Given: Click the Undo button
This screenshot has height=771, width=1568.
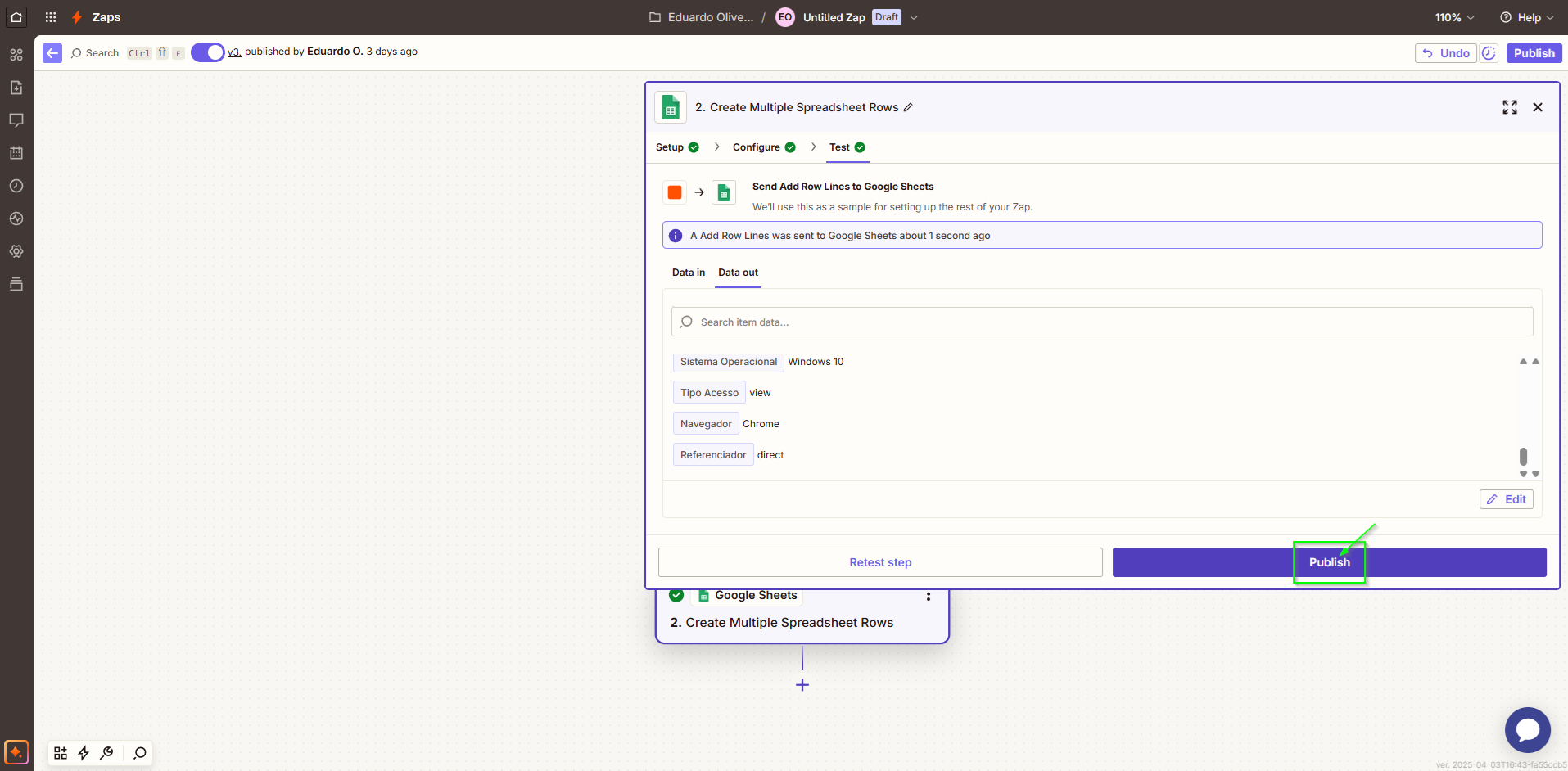Looking at the screenshot, I should point(1446,53).
